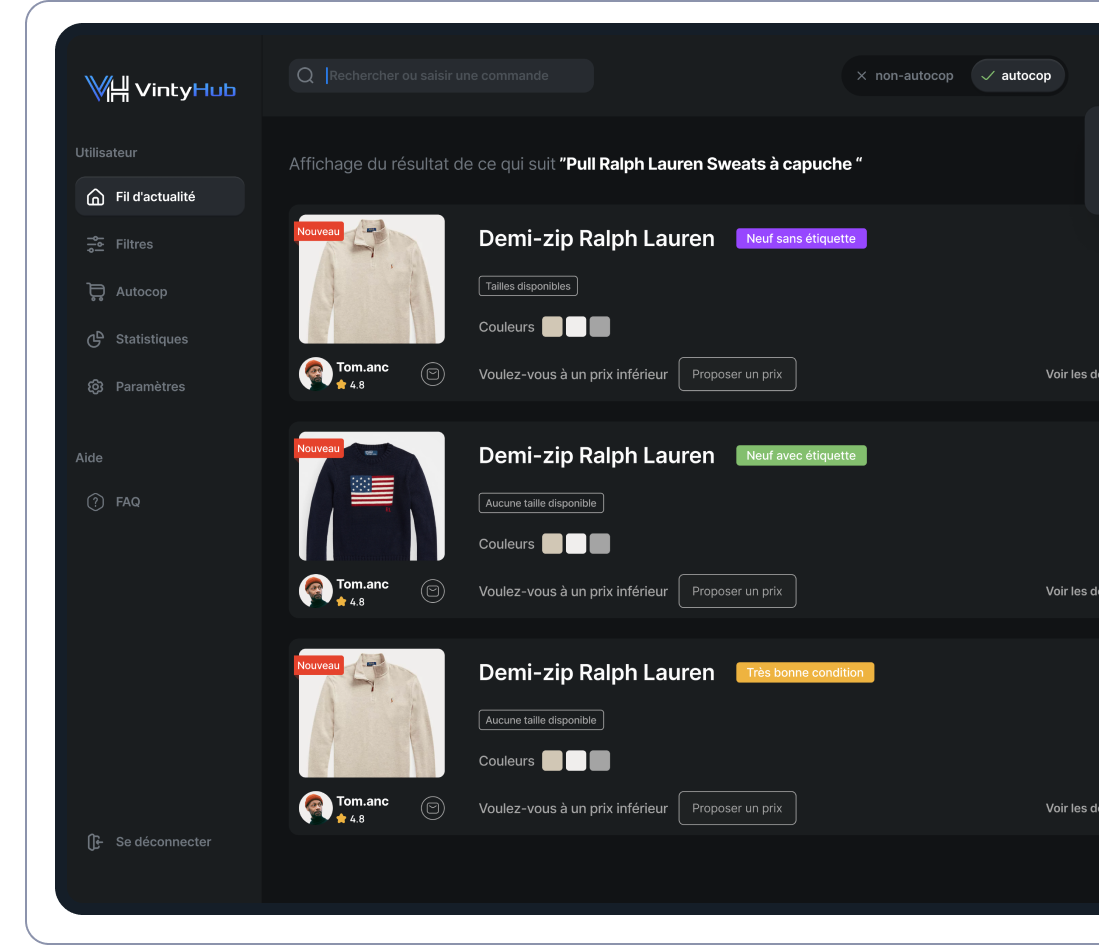Message the seller of the first listing
The image size is (1099, 945).
432,374
